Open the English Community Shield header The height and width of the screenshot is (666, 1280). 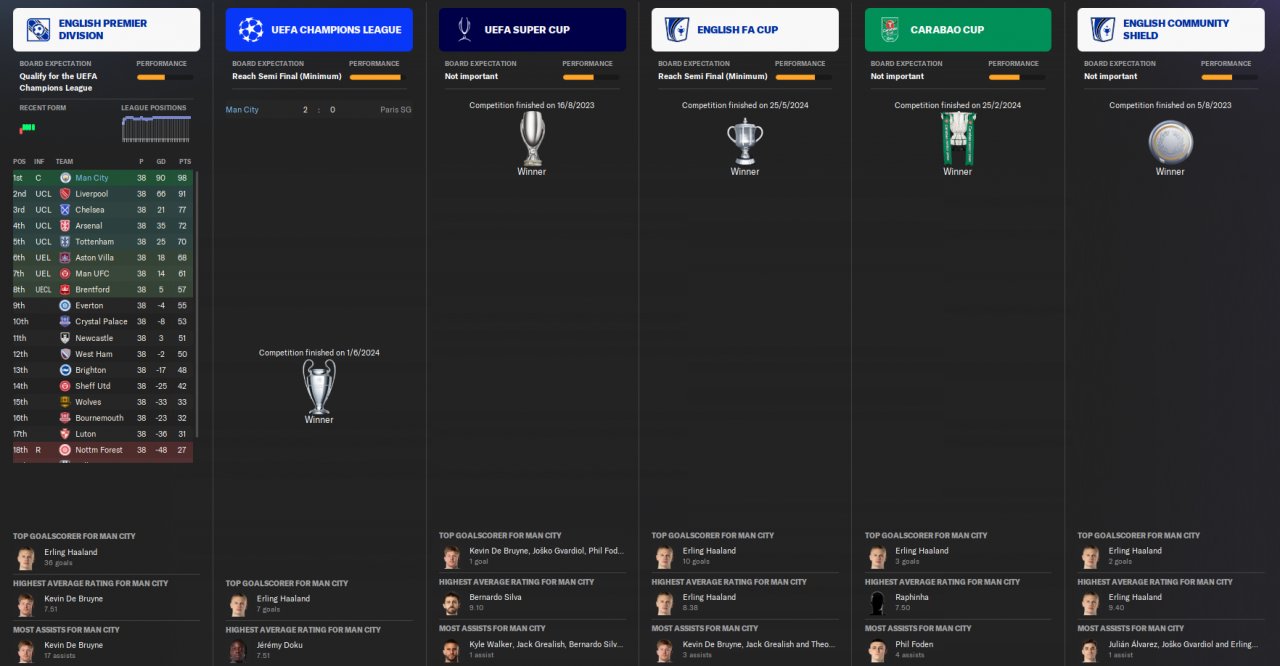click(x=1171, y=30)
